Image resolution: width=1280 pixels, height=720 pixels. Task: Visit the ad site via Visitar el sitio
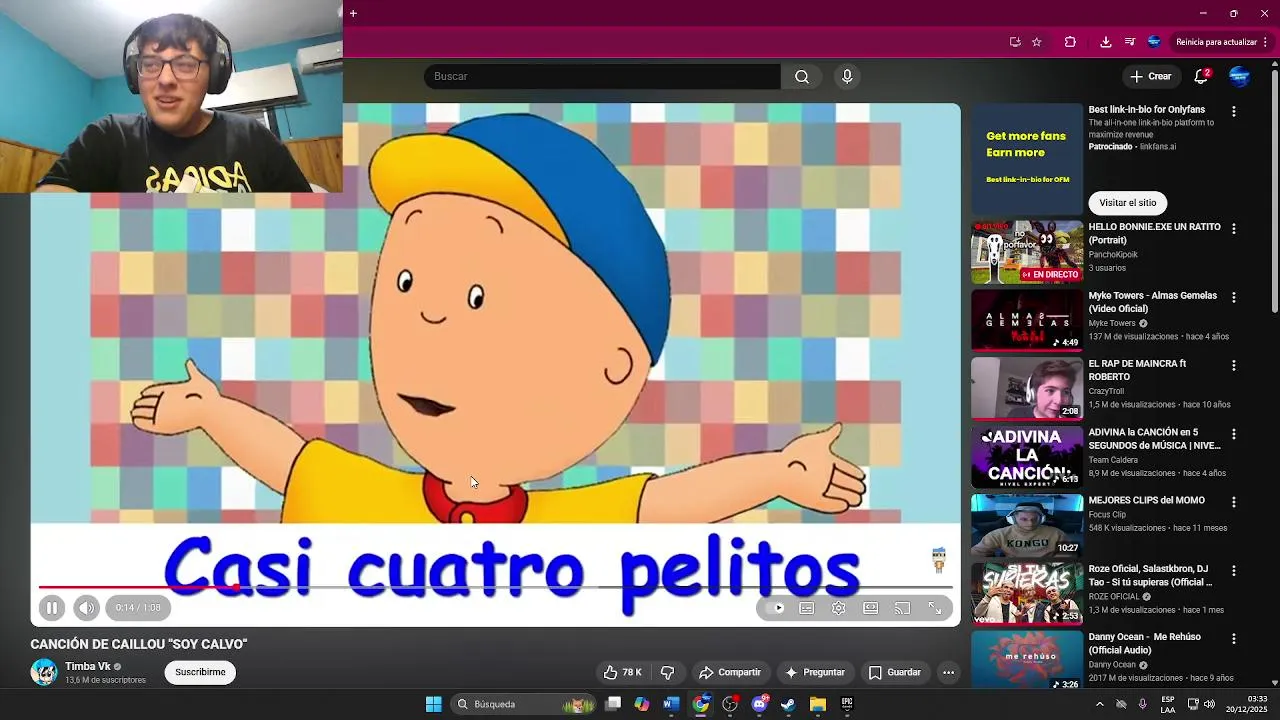pos(1127,203)
